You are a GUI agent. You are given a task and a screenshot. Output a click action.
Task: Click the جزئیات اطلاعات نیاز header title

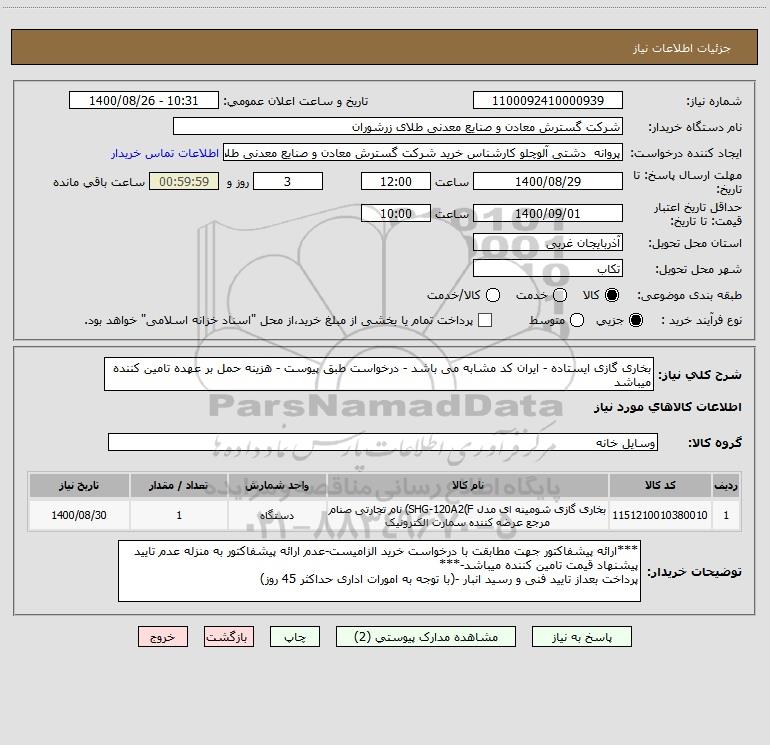pyautogui.click(x=681, y=48)
